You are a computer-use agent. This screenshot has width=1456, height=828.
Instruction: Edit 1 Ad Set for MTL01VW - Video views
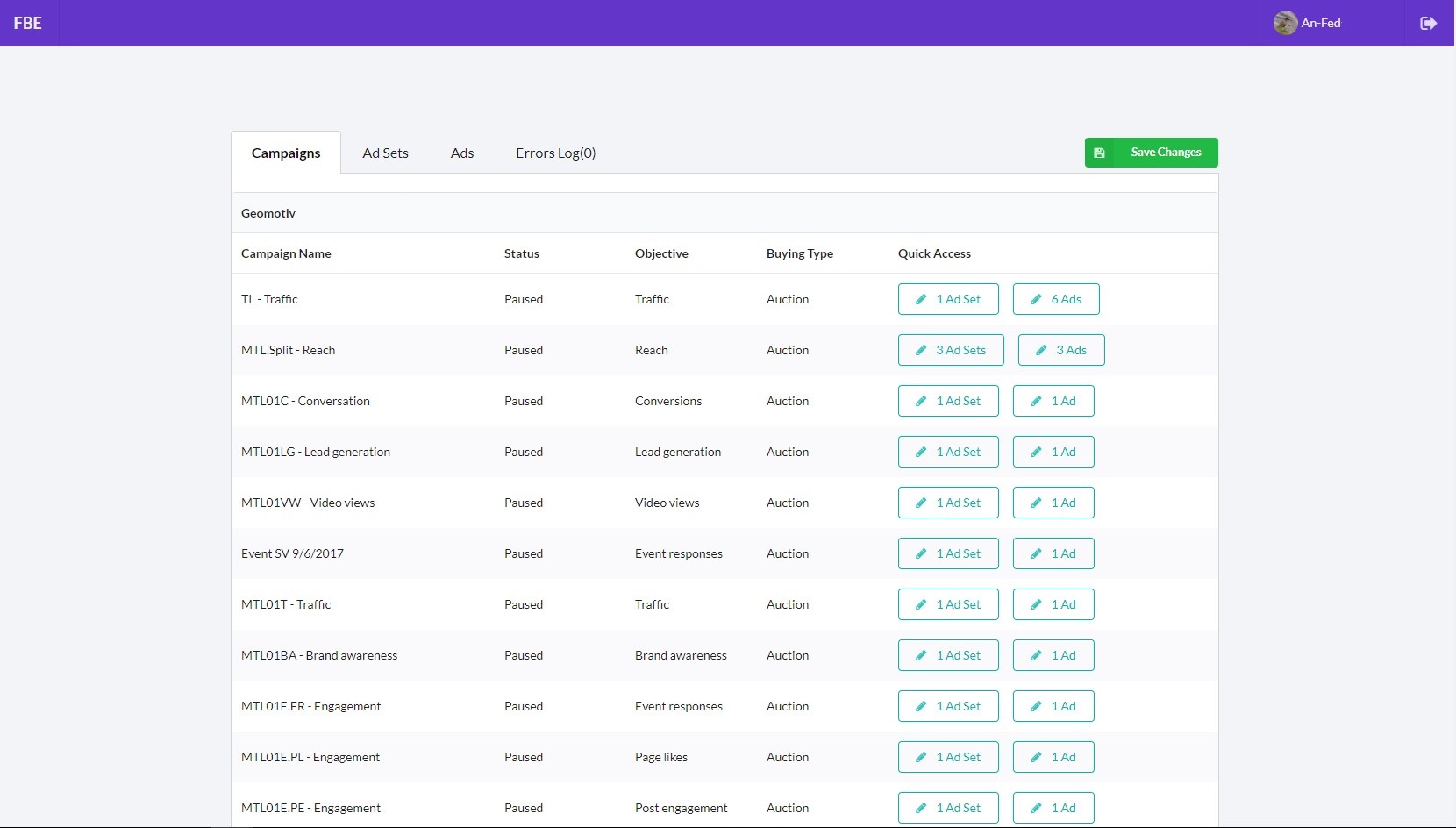pyautogui.click(x=948, y=503)
